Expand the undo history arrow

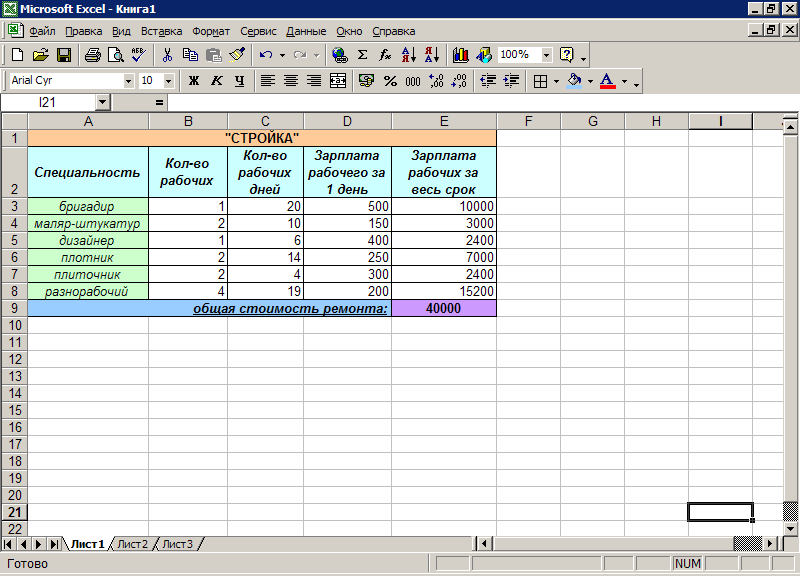coord(282,55)
